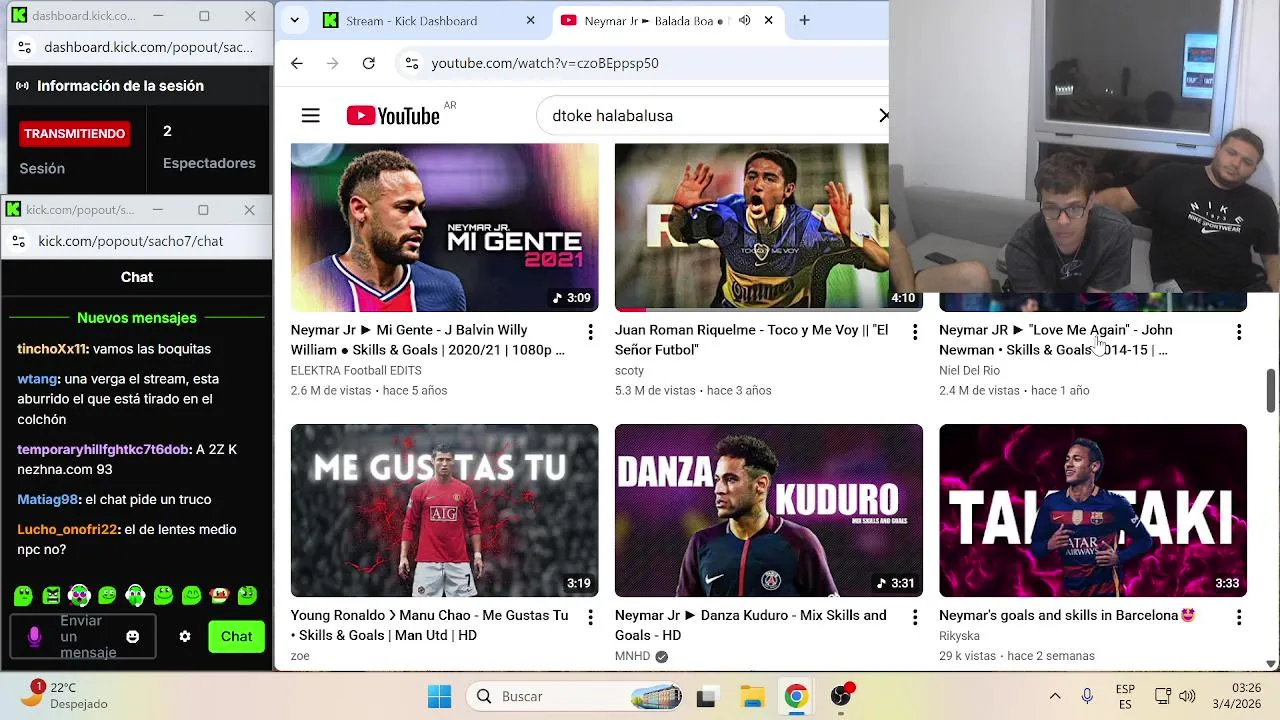Viewport: 1280px width, 720px height.
Task: Open Neymar JR Love Me Again title
Action: (x=1055, y=340)
